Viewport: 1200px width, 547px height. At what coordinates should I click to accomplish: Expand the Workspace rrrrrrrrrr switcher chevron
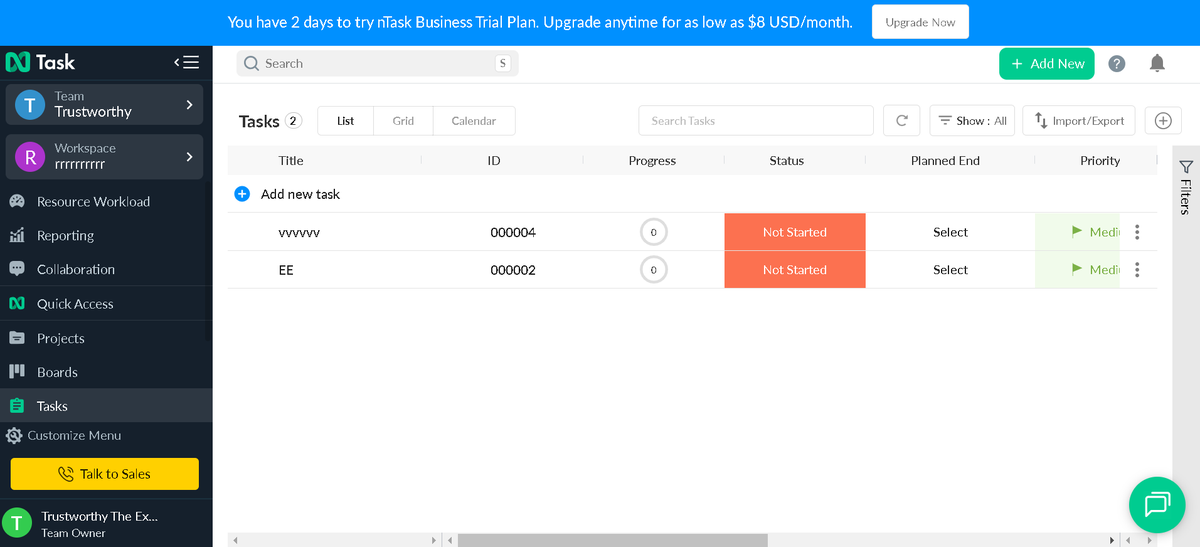click(190, 156)
